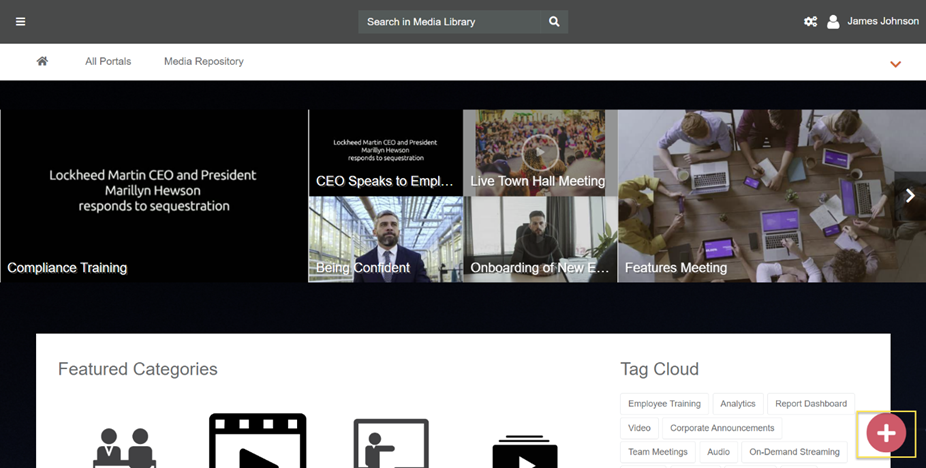Open the film strip category icon
Screen dimensions: 926x468
coord(257,442)
